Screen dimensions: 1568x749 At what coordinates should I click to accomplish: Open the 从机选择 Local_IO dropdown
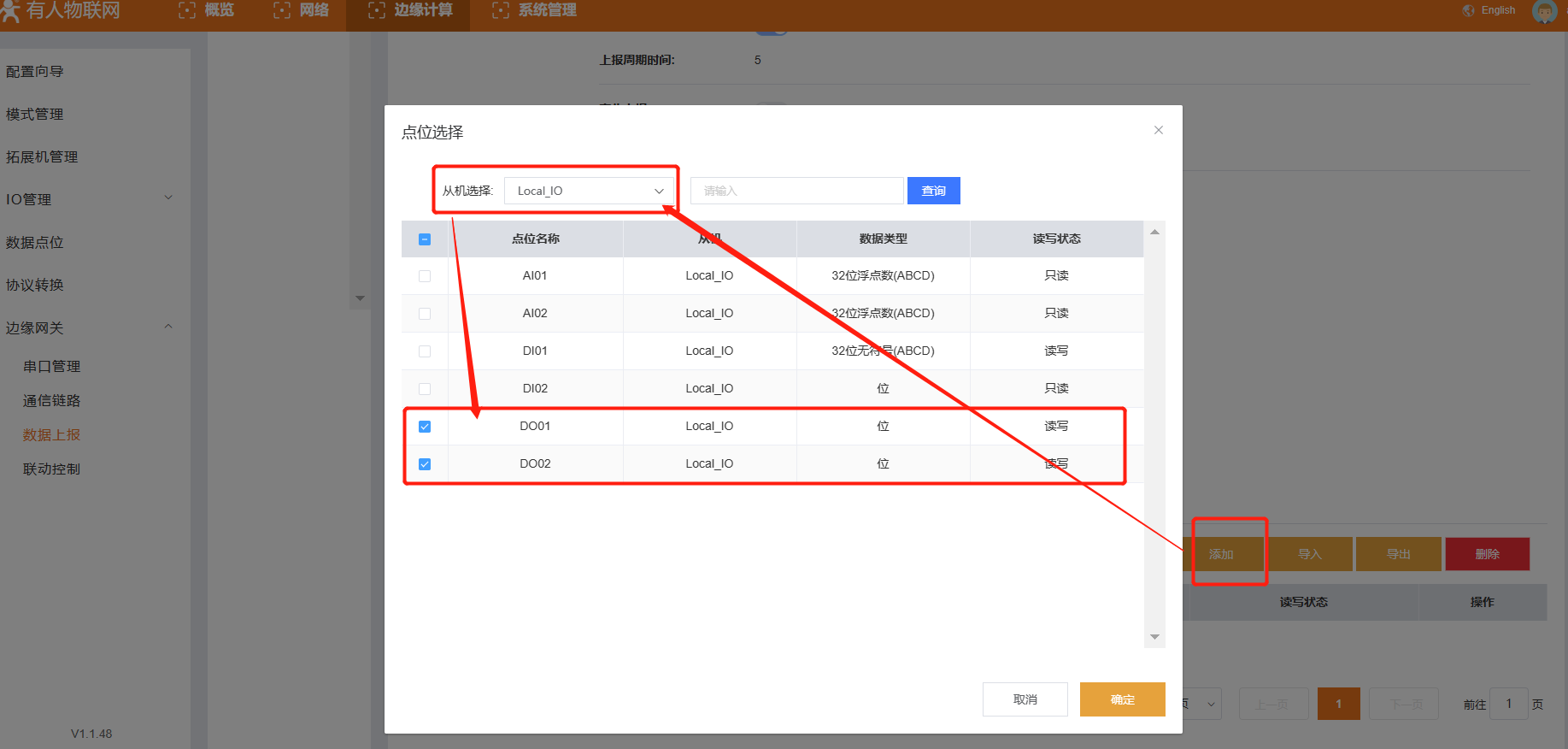(x=590, y=191)
